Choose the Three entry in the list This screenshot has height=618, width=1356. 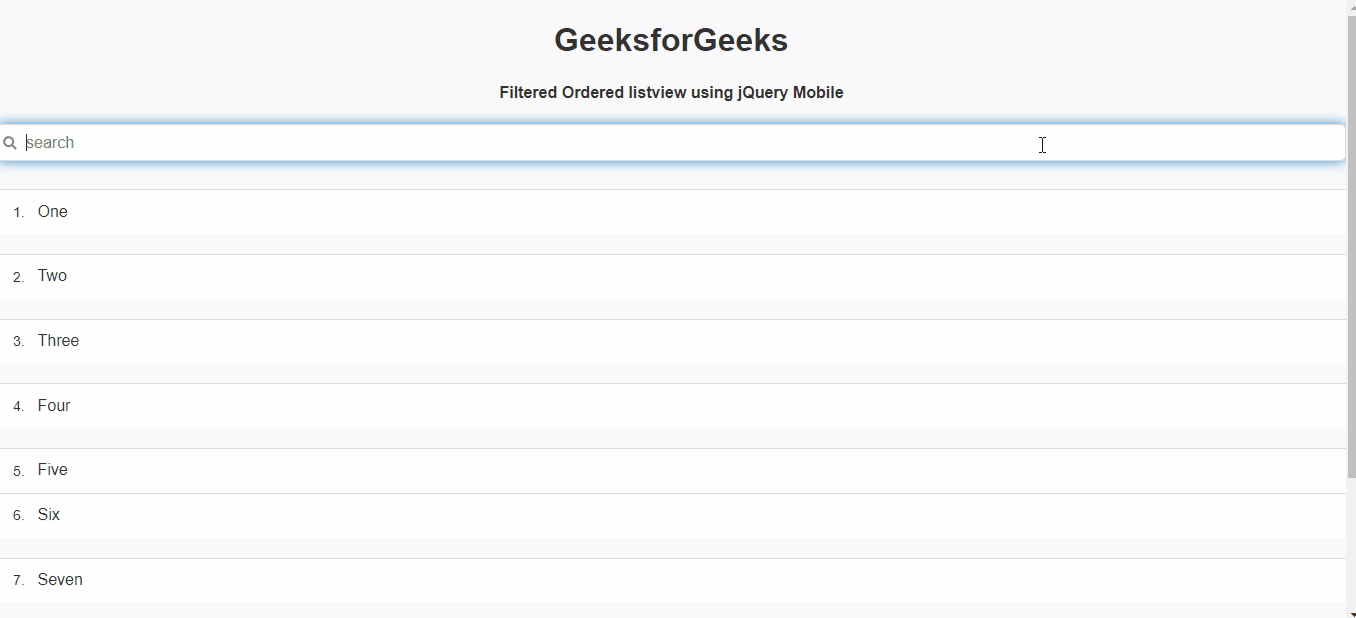pos(58,341)
